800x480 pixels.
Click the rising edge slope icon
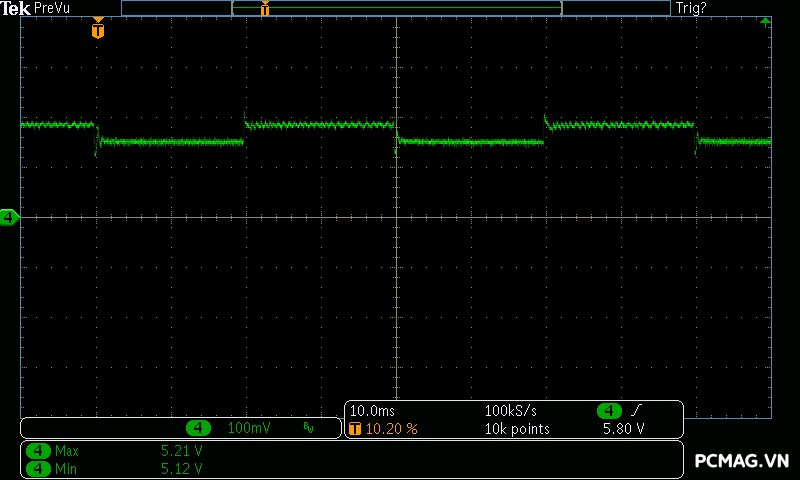[637, 411]
